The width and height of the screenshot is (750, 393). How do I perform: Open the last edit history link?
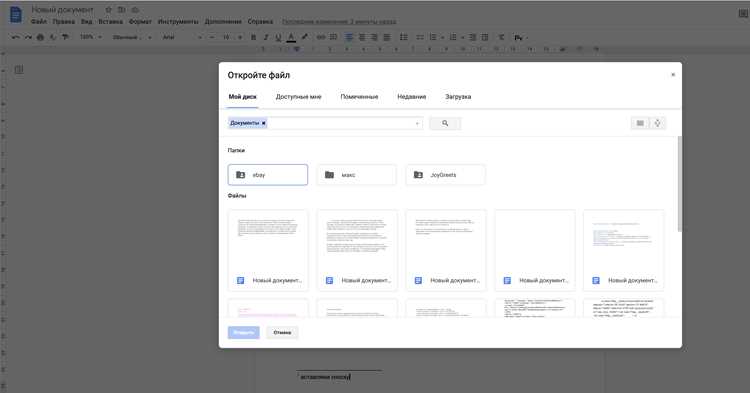click(339, 22)
